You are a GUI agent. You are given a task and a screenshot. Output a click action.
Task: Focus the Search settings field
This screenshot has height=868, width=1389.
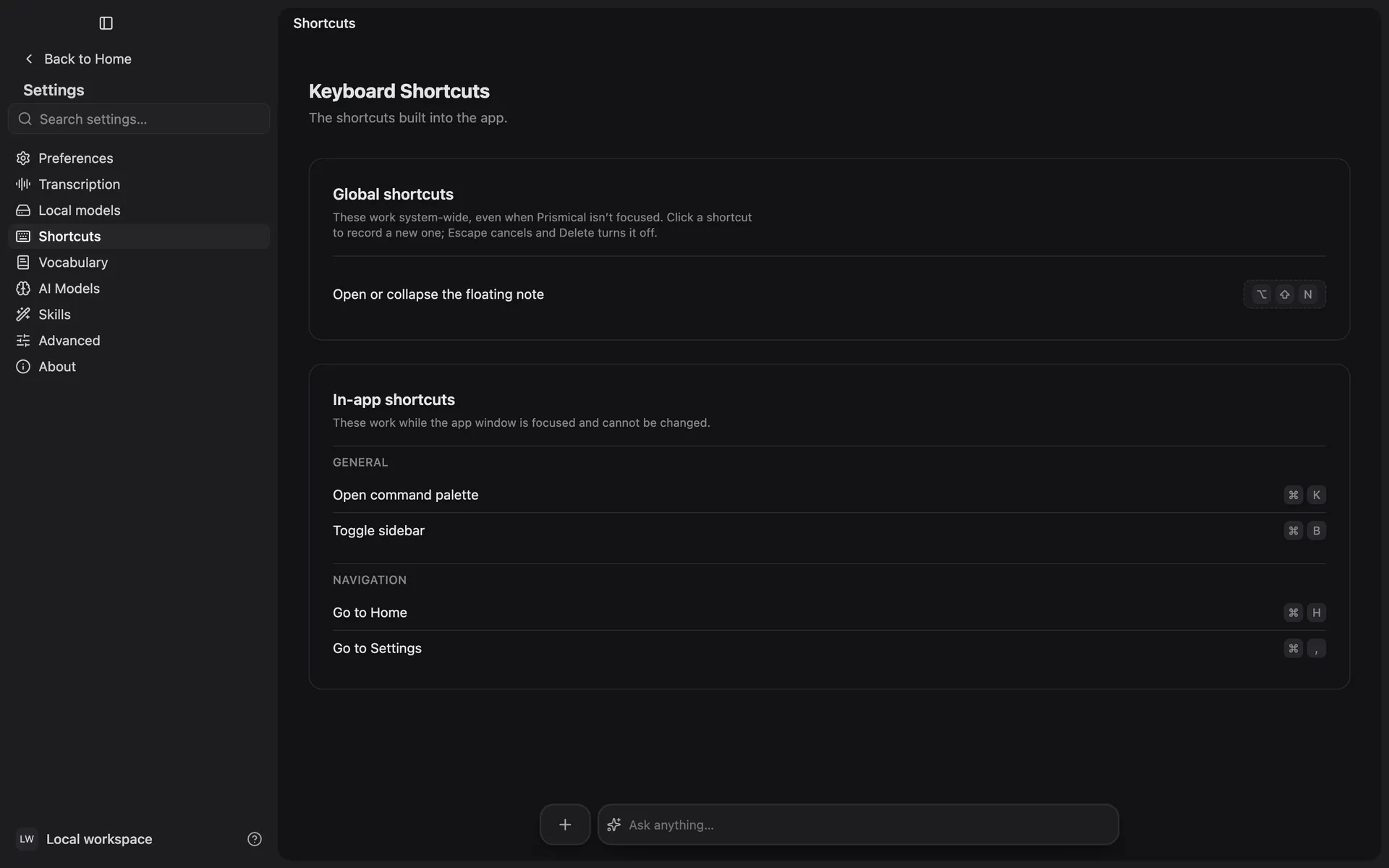click(x=139, y=119)
